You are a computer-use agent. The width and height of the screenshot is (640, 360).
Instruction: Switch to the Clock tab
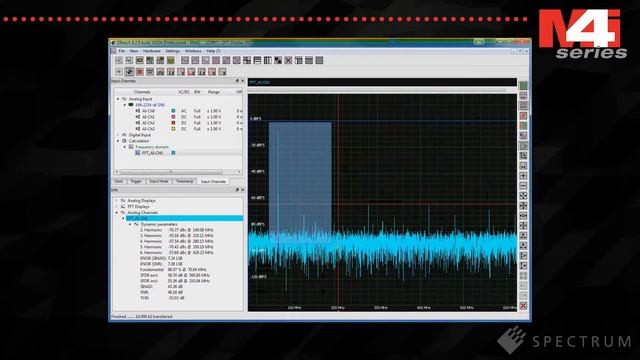119,181
